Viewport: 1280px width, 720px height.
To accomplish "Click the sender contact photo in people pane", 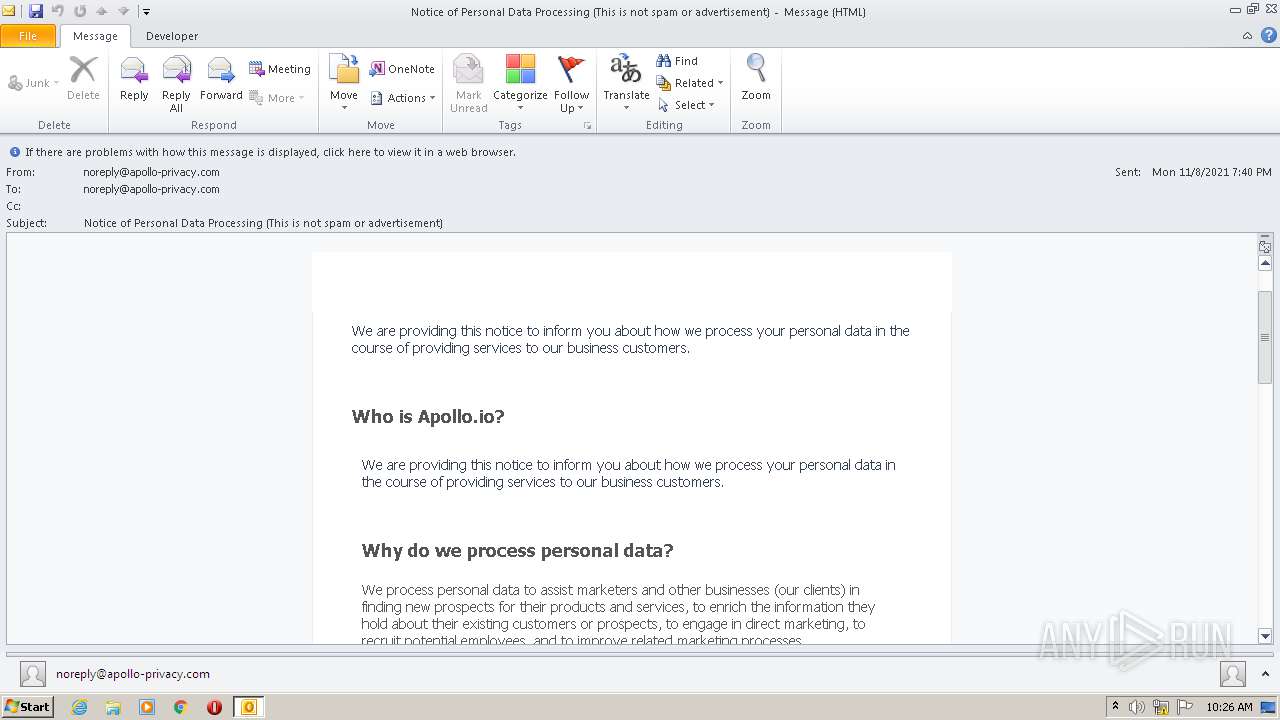I will tap(33, 674).
